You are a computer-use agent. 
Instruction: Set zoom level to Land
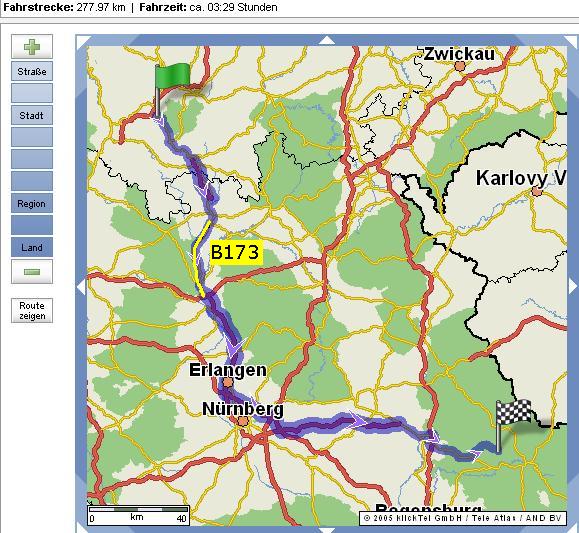tap(32, 247)
